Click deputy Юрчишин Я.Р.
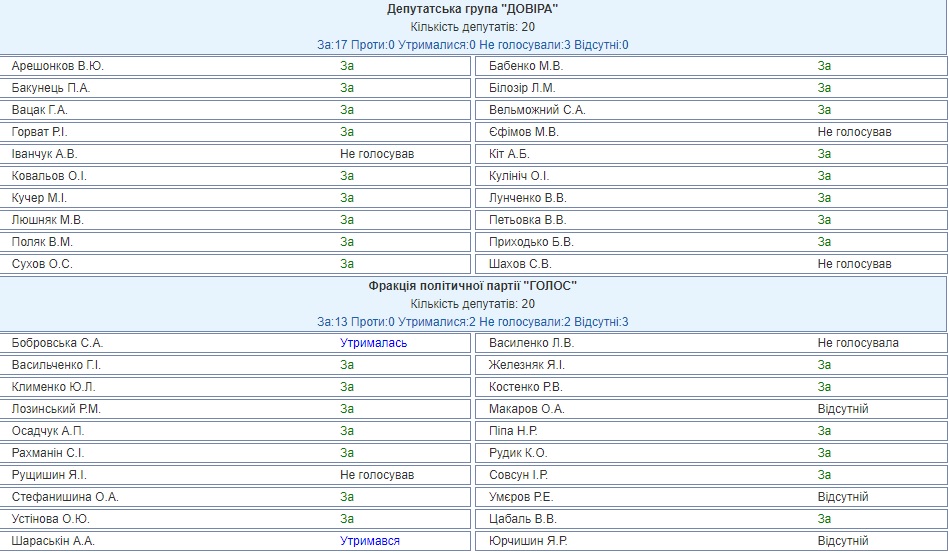Viewport: 949px width, 553px height. [528, 541]
